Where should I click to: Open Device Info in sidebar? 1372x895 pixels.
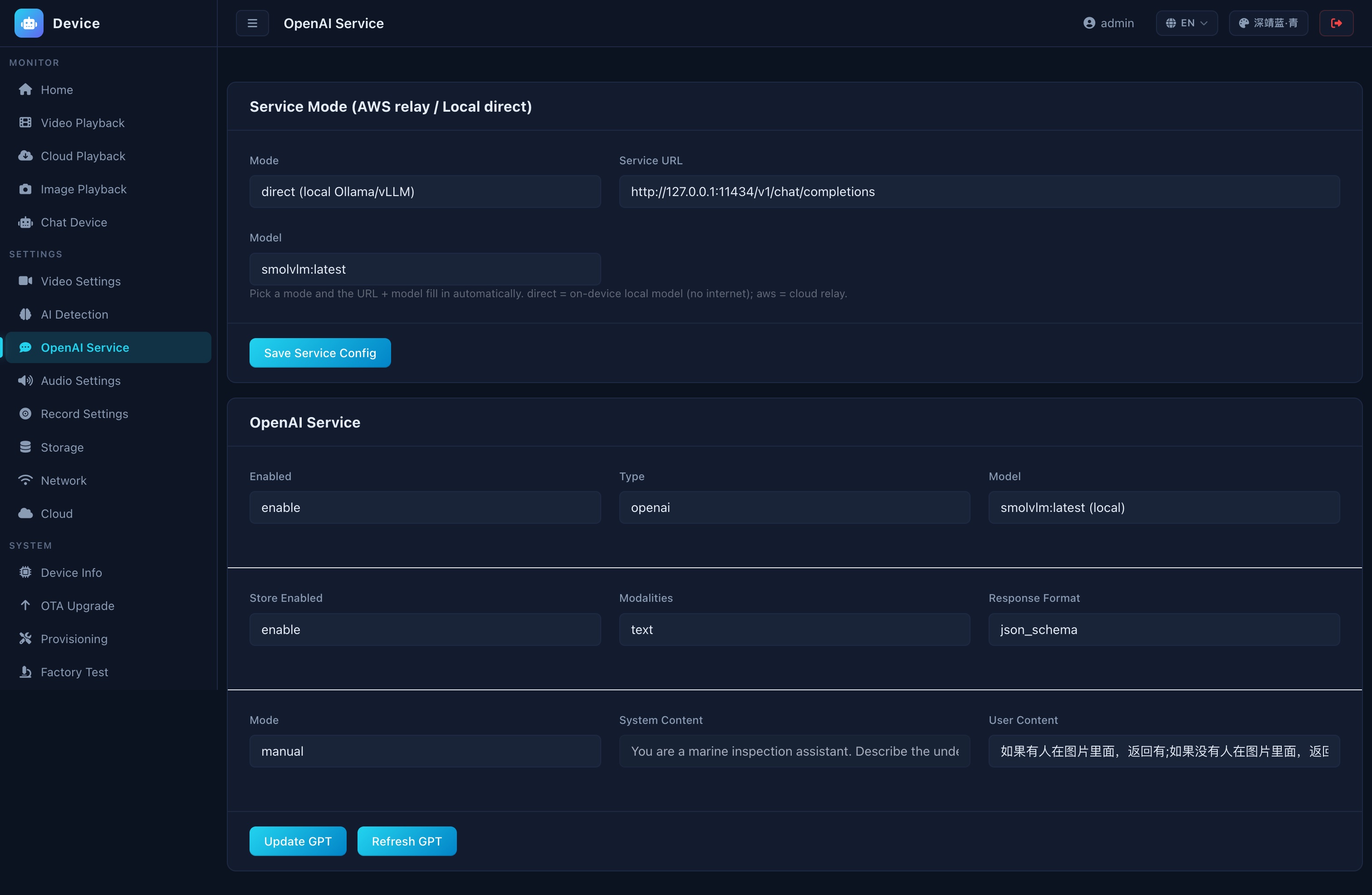pos(108,572)
